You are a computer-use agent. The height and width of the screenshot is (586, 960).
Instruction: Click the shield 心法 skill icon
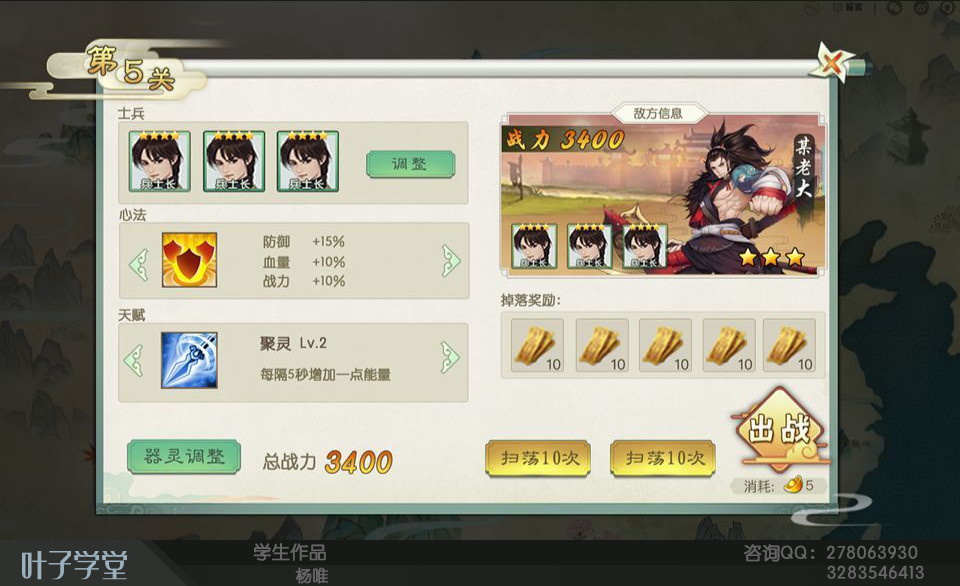(x=189, y=260)
